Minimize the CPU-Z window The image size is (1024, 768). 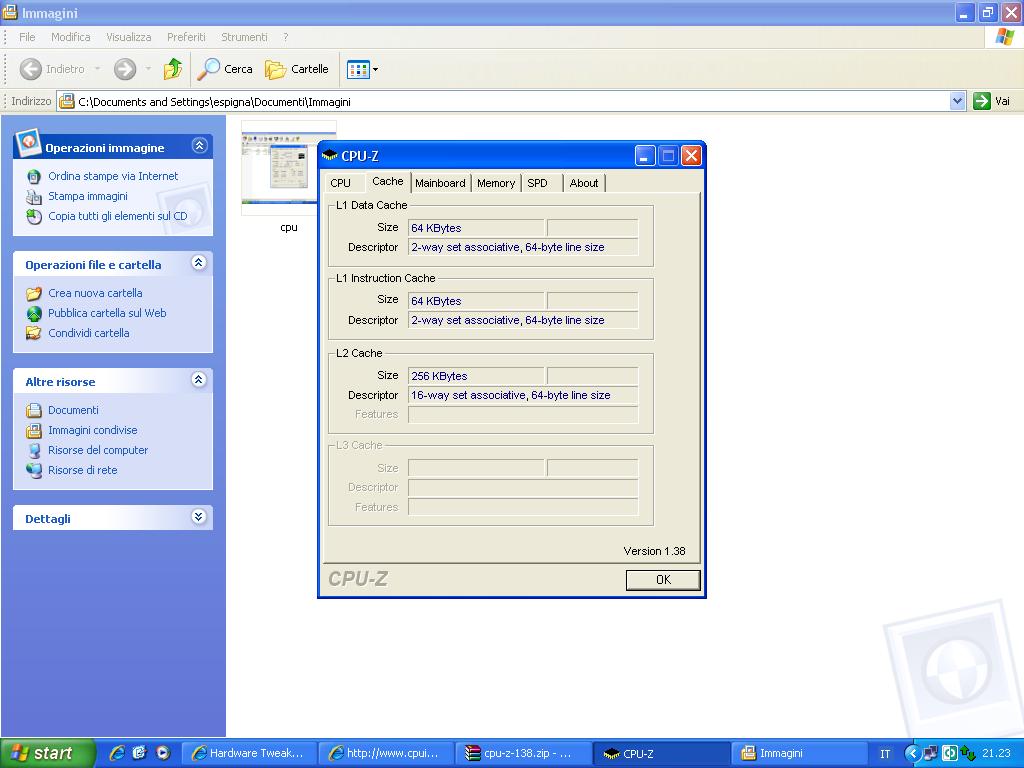645,155
